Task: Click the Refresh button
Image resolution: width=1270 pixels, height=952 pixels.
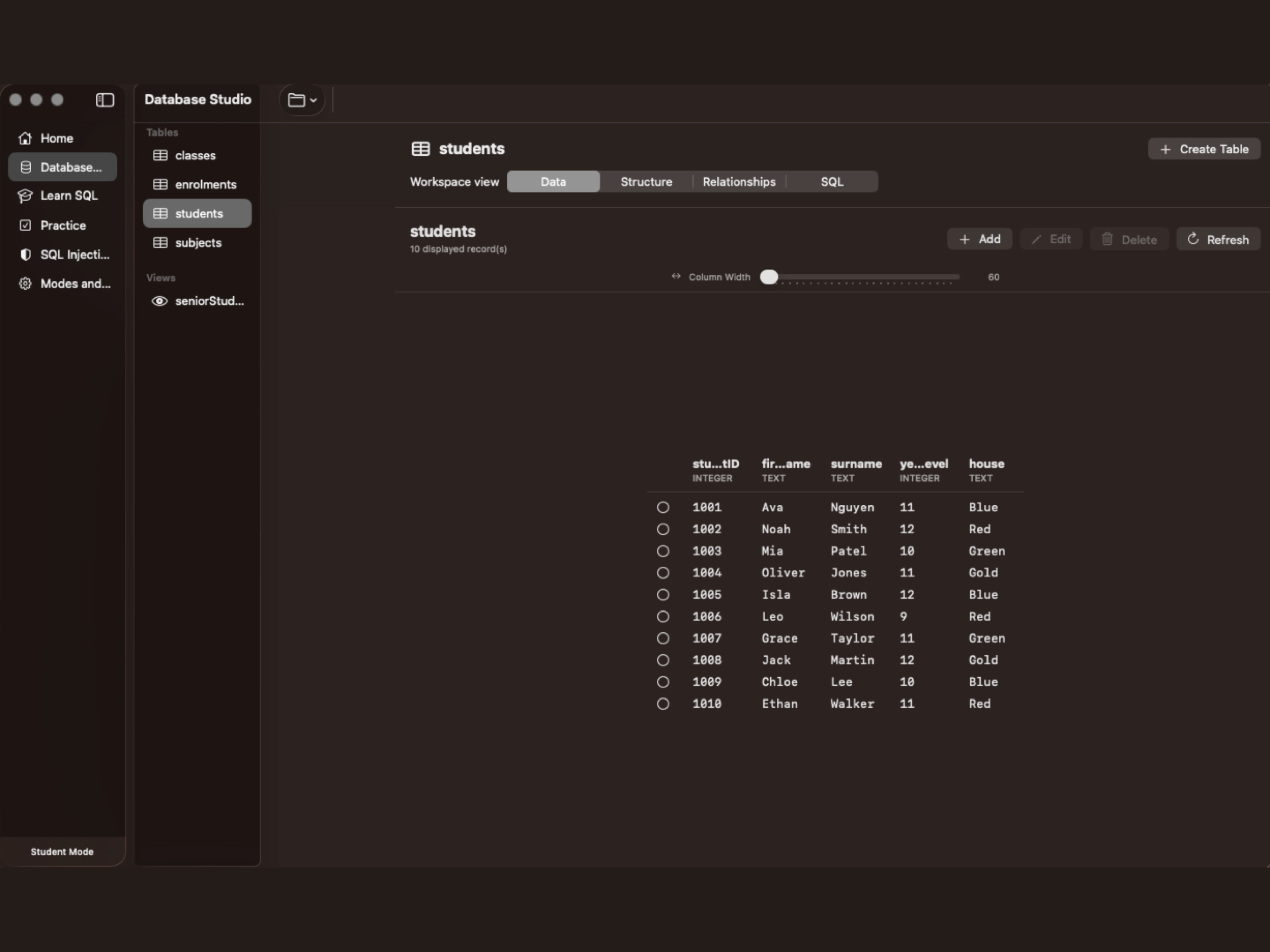Action: pyautogui.click(x=1218, y=239)
